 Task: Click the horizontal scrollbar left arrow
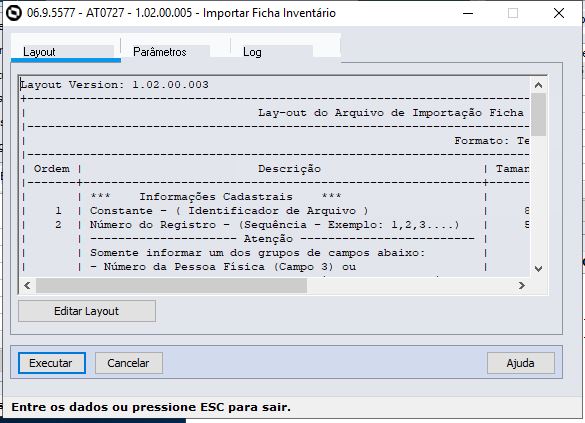(27, 286)
